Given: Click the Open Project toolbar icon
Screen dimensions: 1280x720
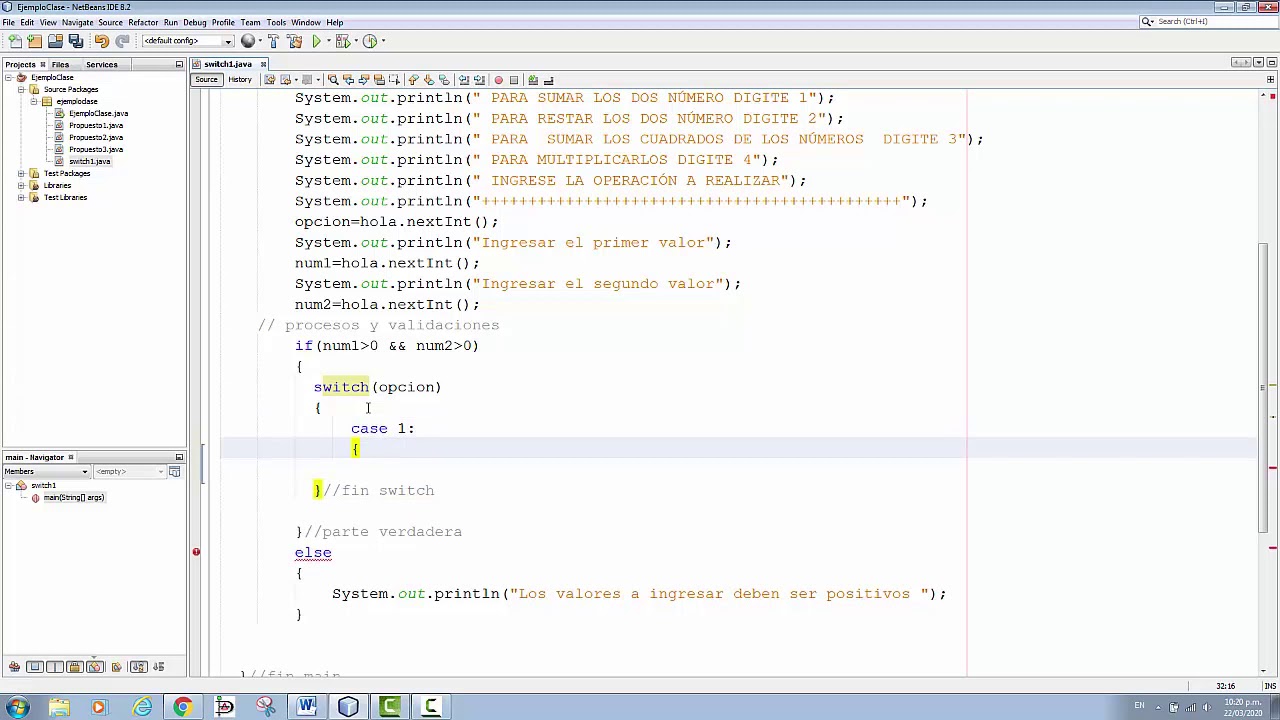Looking at the screenshot, I should click(55, 41).
